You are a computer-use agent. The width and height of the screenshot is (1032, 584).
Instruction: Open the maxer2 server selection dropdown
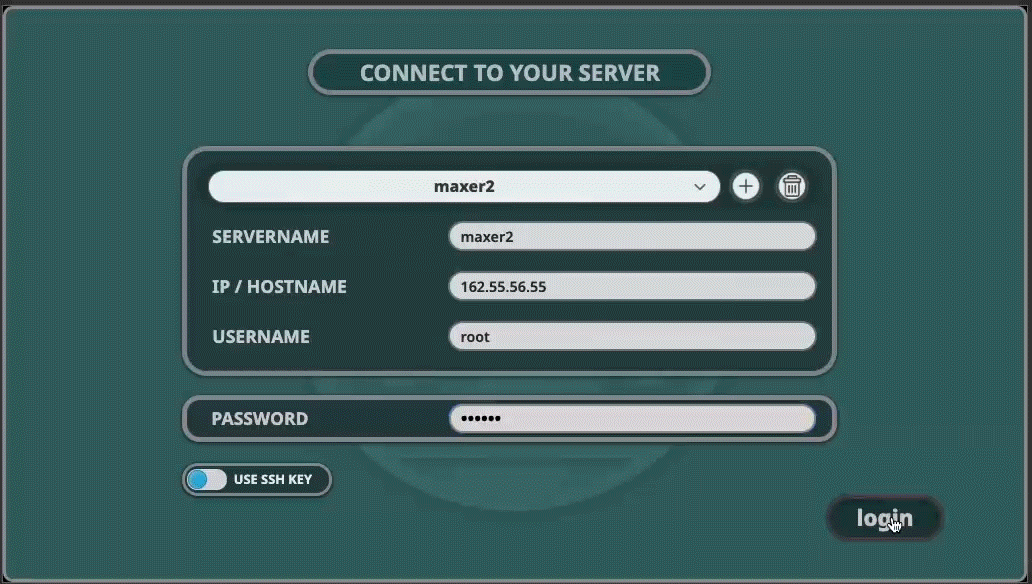464,186
